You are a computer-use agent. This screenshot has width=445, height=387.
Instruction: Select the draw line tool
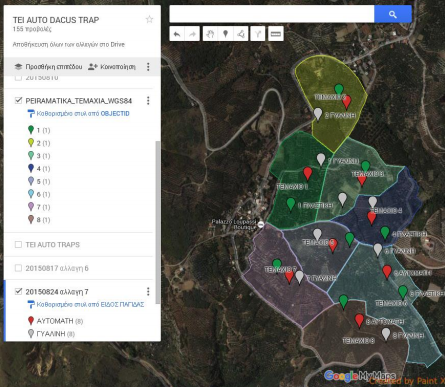[x=241, y=34]
